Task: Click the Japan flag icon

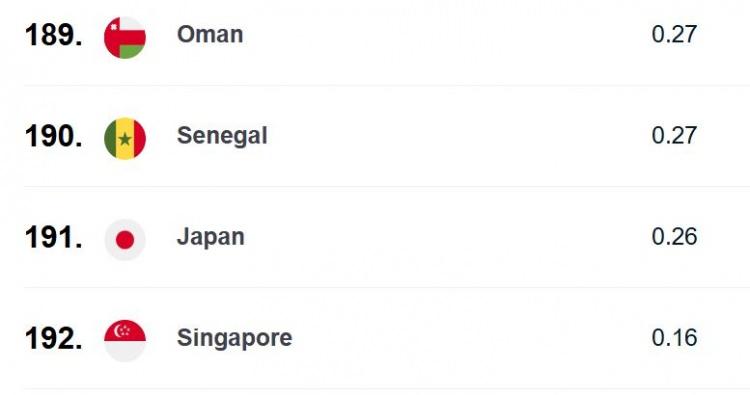Action: point(125,240)
